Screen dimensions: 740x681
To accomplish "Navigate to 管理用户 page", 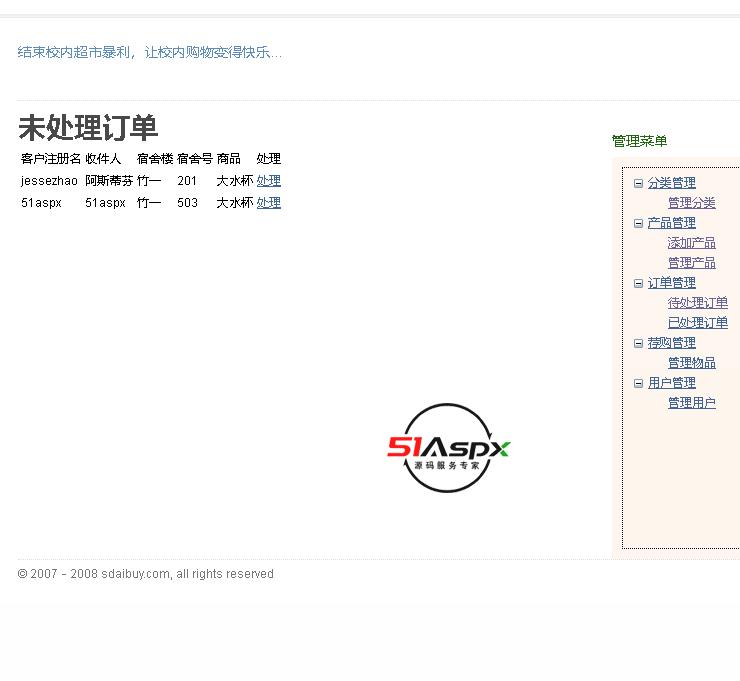I will click(x=691, y=403).
